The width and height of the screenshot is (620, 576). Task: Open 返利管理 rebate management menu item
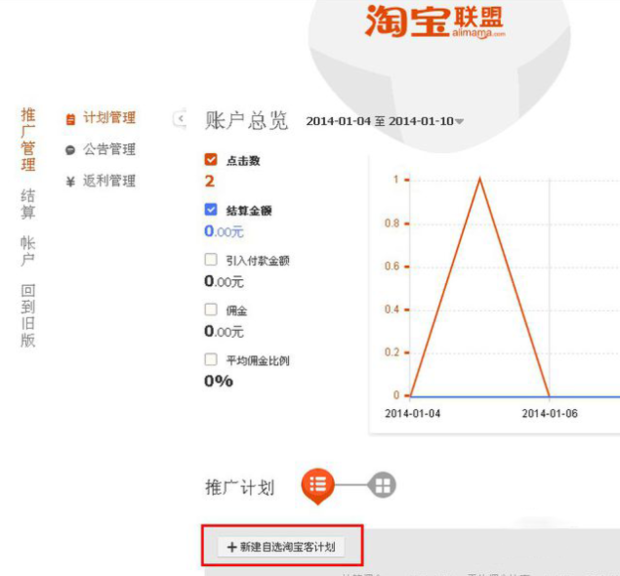pyautogui.click(x=109, y=181)
